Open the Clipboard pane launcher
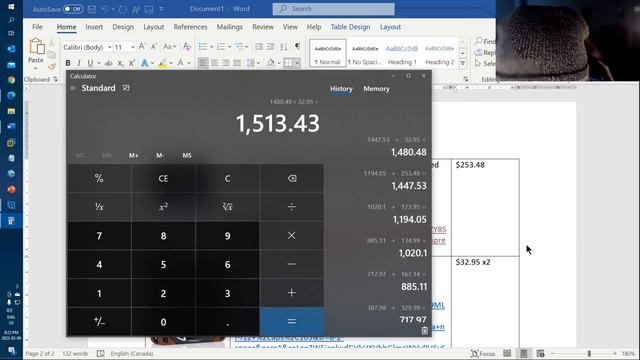 tap(55, 79)
